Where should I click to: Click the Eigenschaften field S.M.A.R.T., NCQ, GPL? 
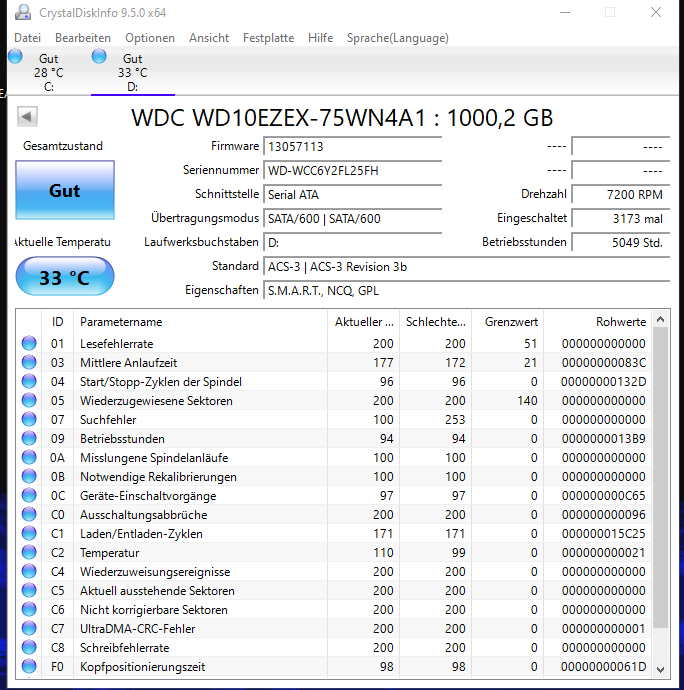point(467,290)
